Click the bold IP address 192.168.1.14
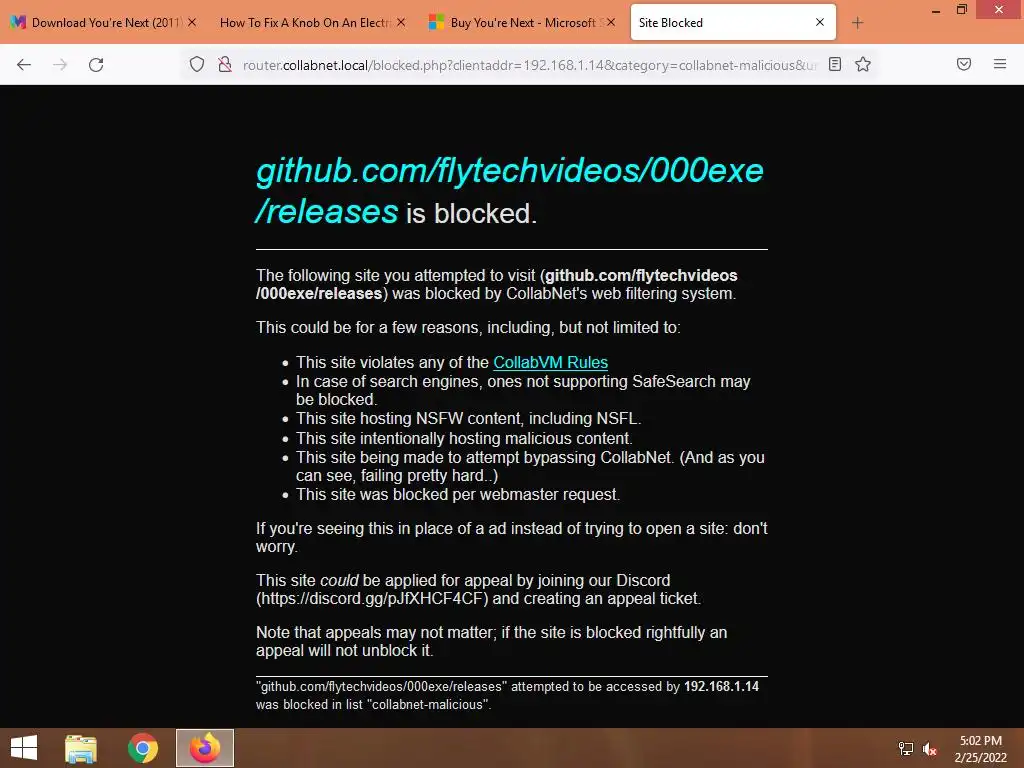 tap(721, 686)
